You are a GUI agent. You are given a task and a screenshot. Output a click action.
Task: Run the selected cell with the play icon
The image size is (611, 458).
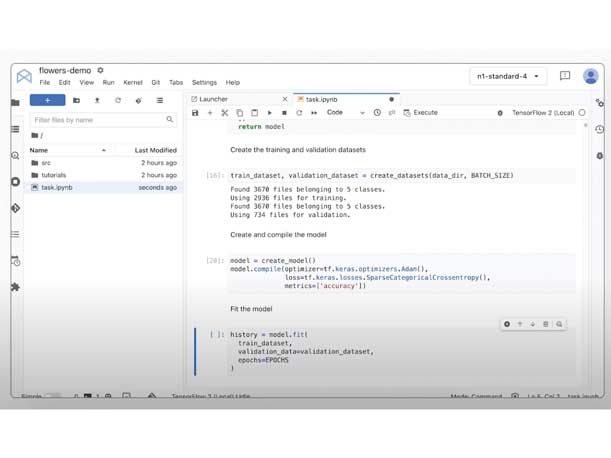(x=270, y=113)
